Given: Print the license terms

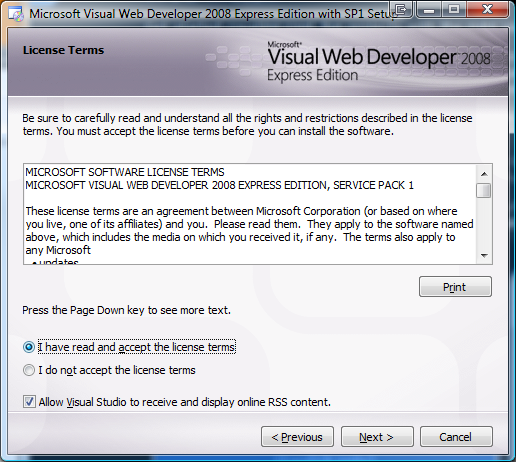Looking at the screenshot, I should (455, 287).
